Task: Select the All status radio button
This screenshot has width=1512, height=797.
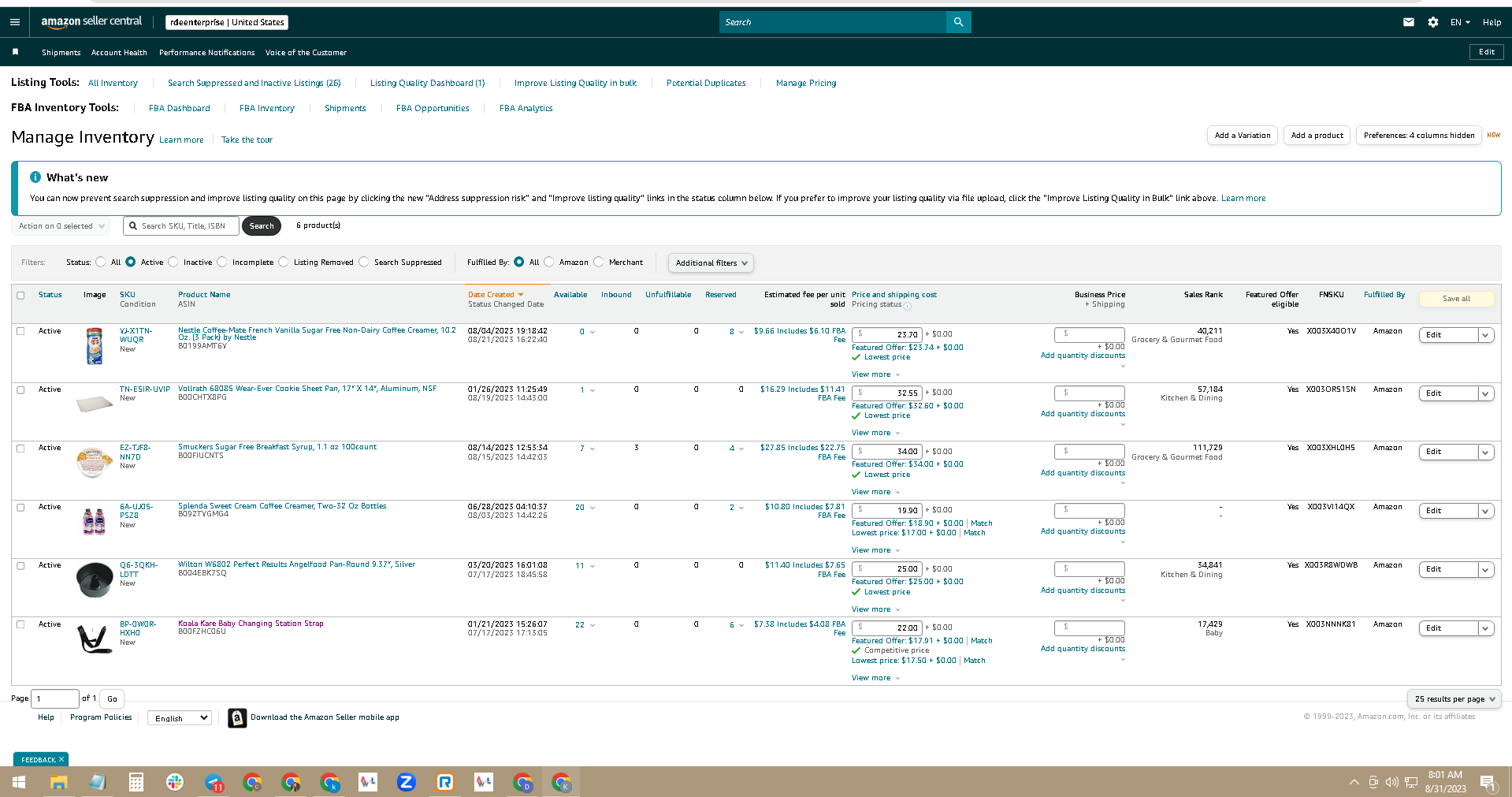Action: coord(101,262)
